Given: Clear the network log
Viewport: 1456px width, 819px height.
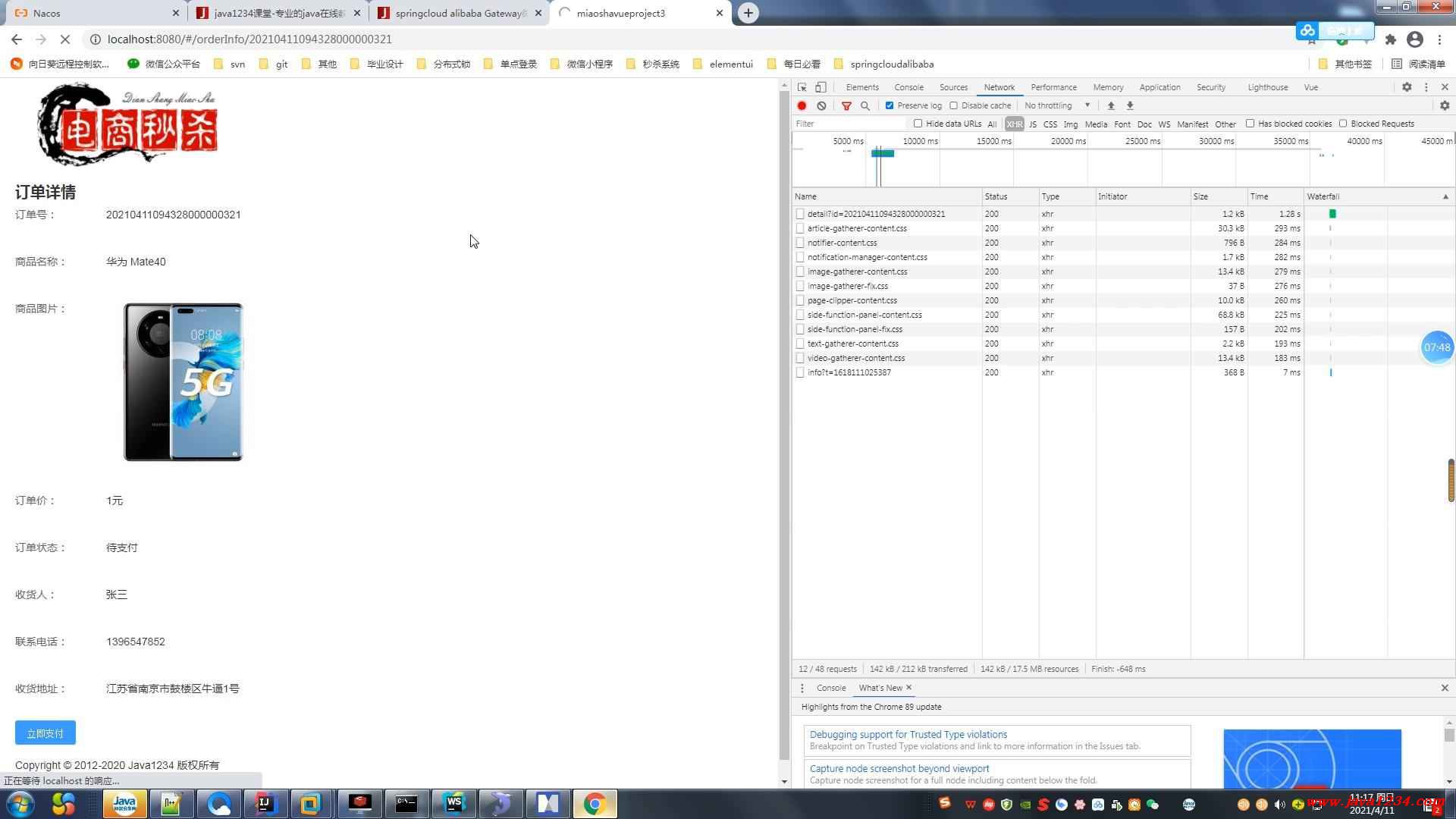Looking at the screenshot, I should [x=821, y=105].
